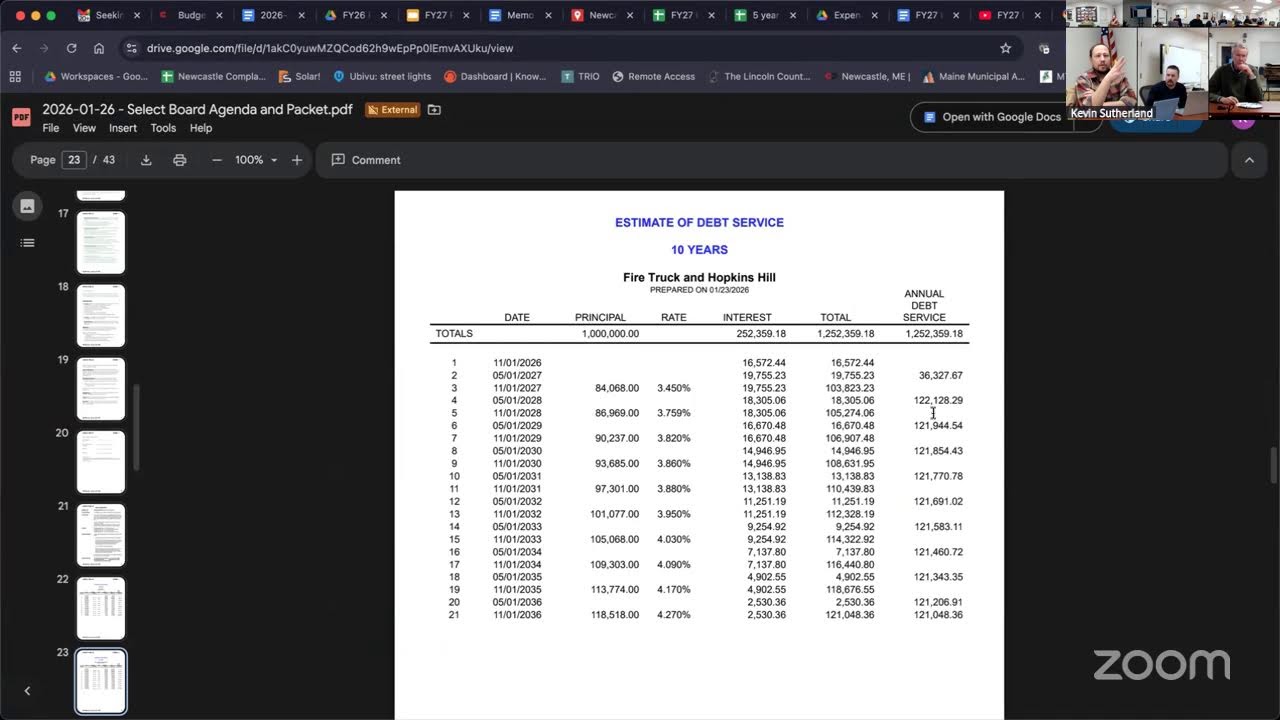
Task: Click the 3.450% rate cell
Action: (673, 388)
